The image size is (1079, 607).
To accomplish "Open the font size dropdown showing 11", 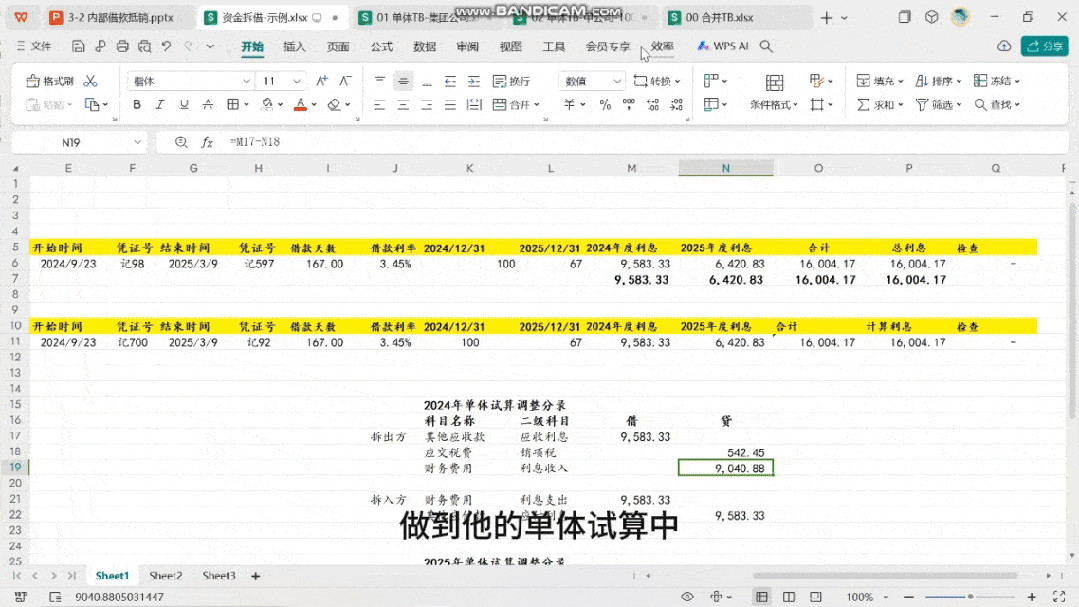I will coord(297,81).
